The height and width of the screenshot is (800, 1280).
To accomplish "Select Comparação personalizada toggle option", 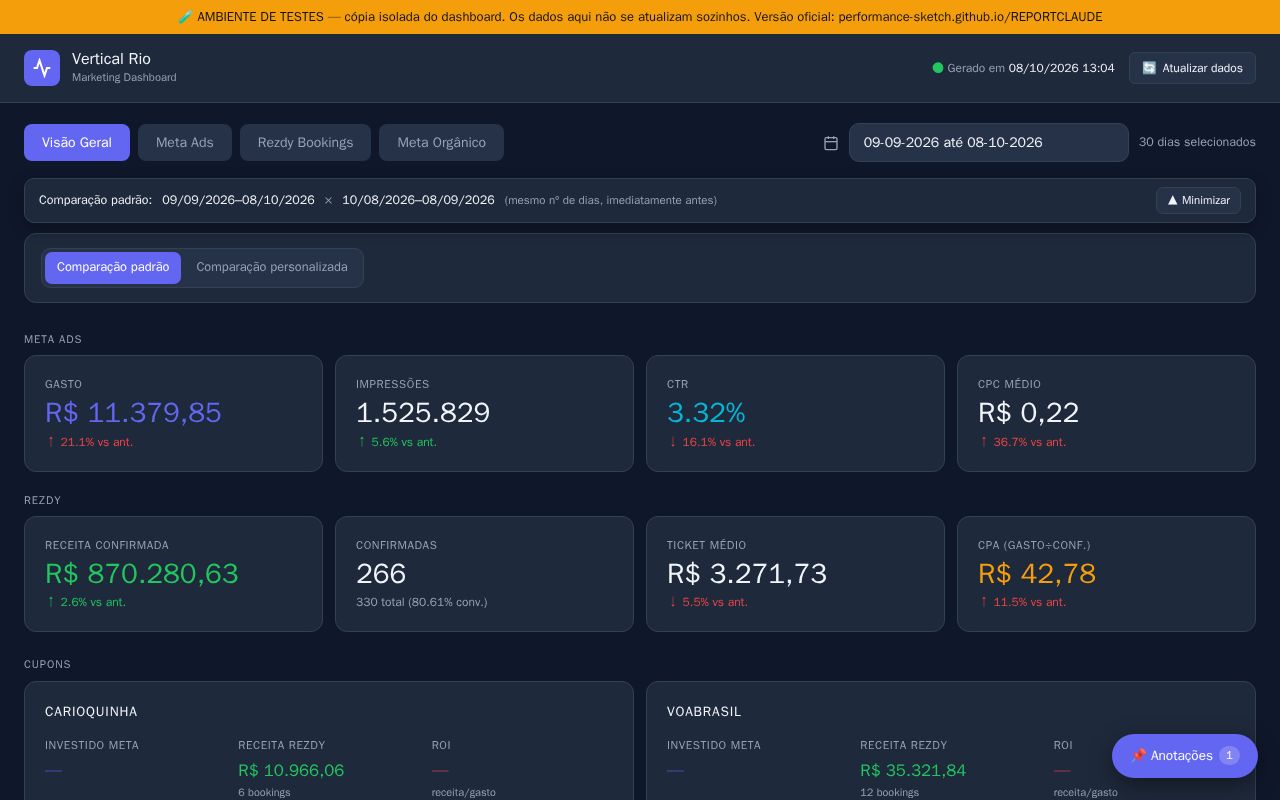I will 272,268.
